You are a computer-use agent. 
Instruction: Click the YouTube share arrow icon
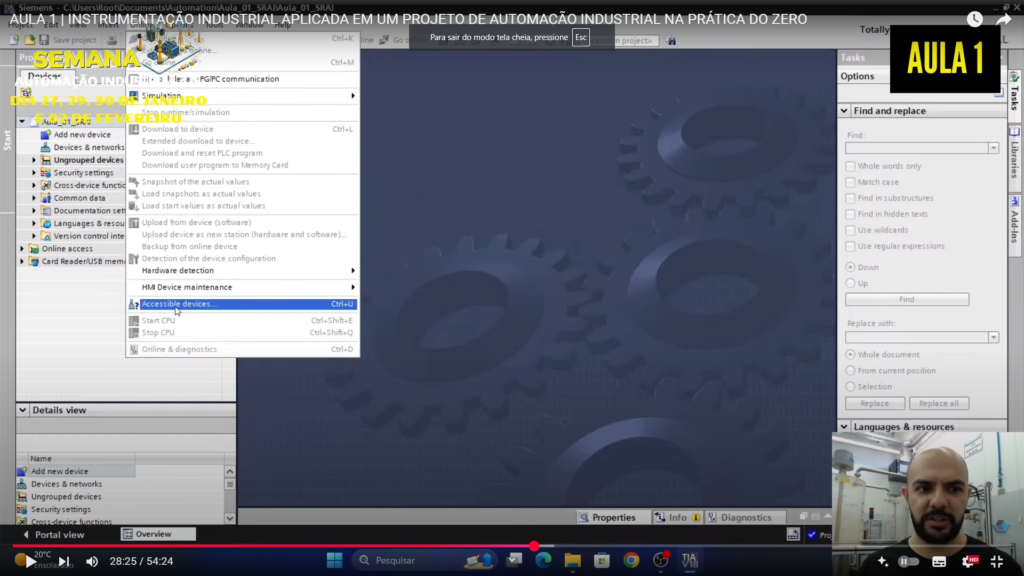pos(1004,20)
